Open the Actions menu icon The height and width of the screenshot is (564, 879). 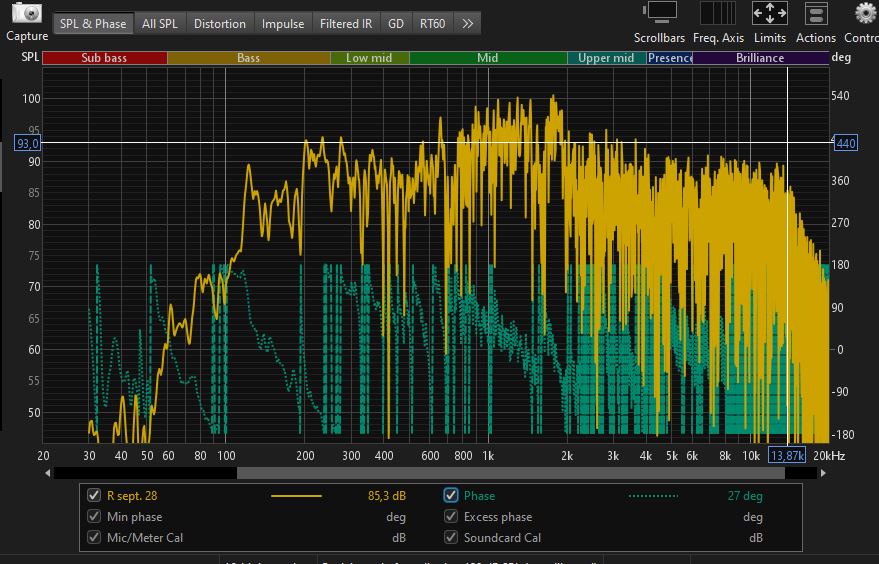[x=816, y=14]
